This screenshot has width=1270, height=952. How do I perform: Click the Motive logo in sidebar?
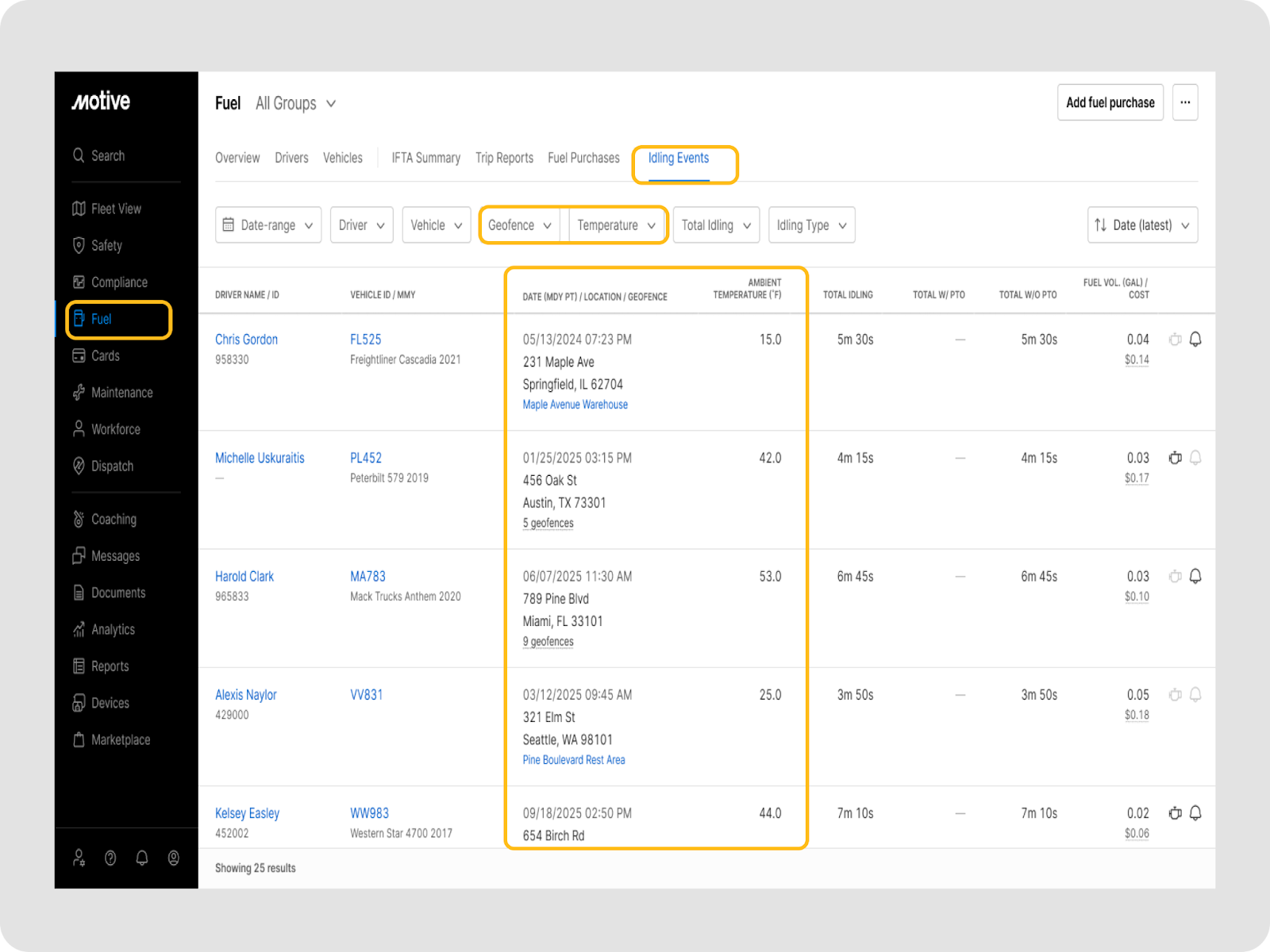click(101, 102)
